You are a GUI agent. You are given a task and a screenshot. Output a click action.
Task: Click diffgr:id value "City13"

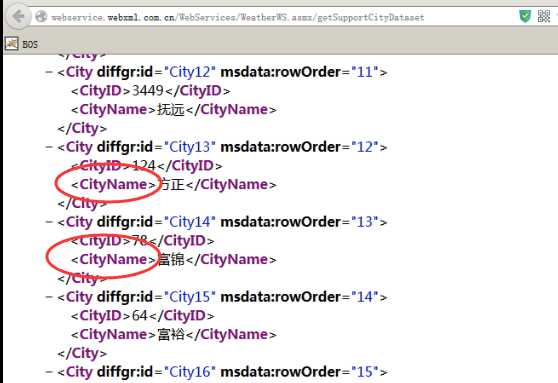[190, 147]
